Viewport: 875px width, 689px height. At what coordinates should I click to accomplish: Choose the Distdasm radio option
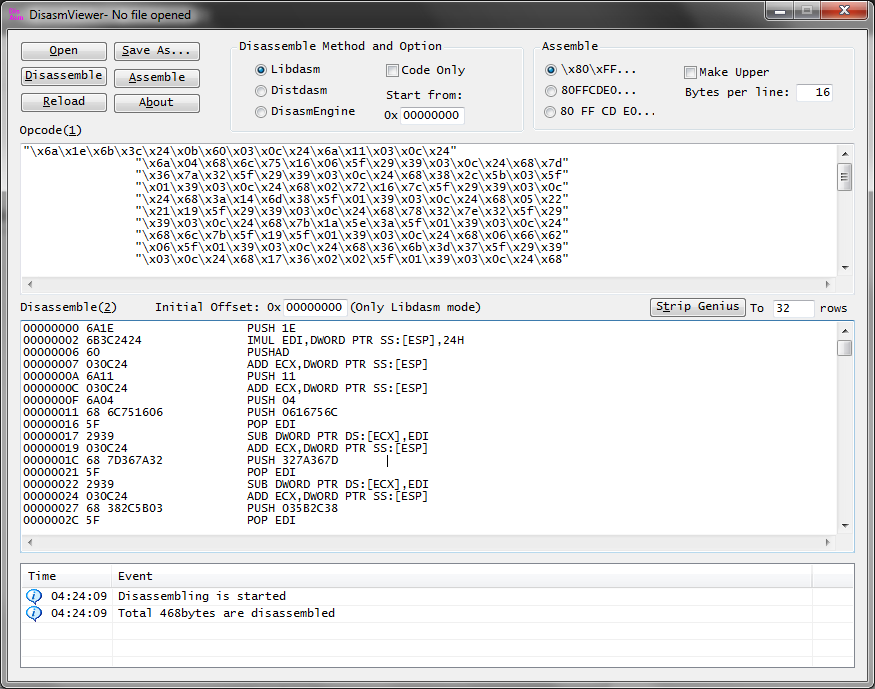261,91
